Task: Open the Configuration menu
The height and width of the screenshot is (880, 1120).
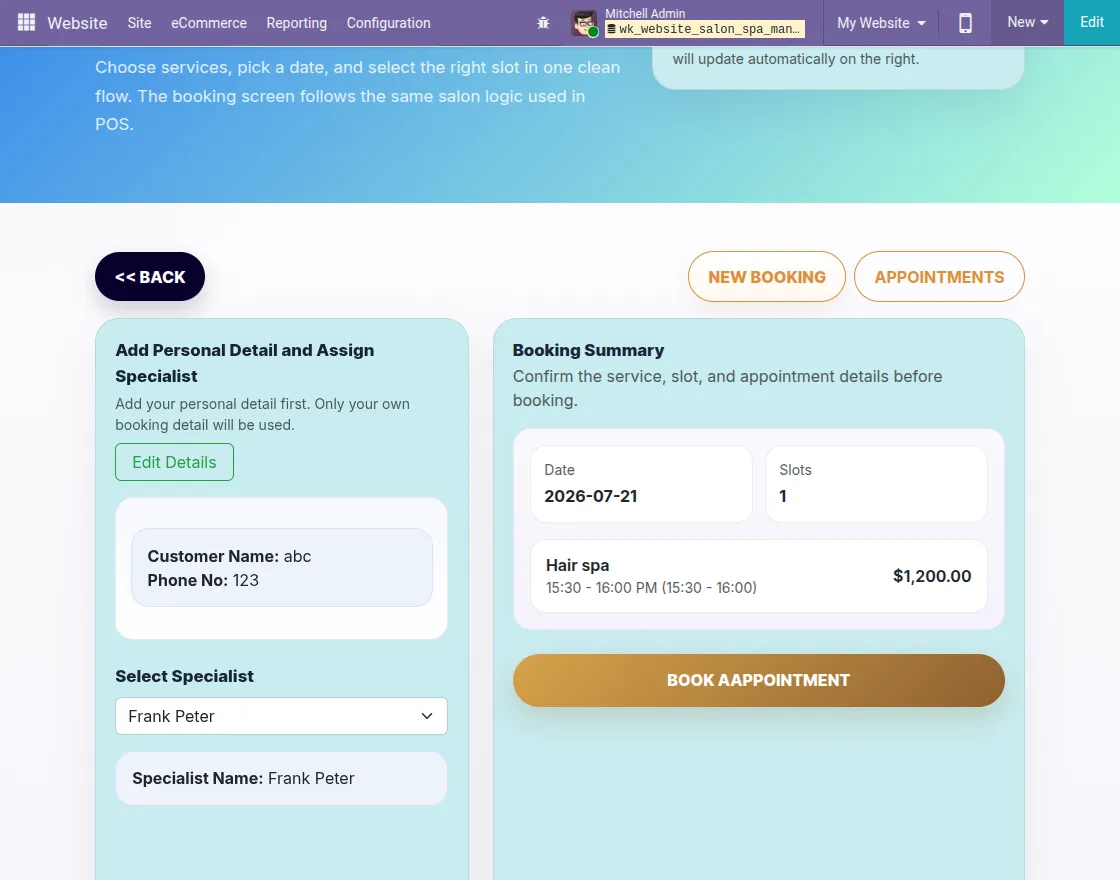Action: click(389, 23)
